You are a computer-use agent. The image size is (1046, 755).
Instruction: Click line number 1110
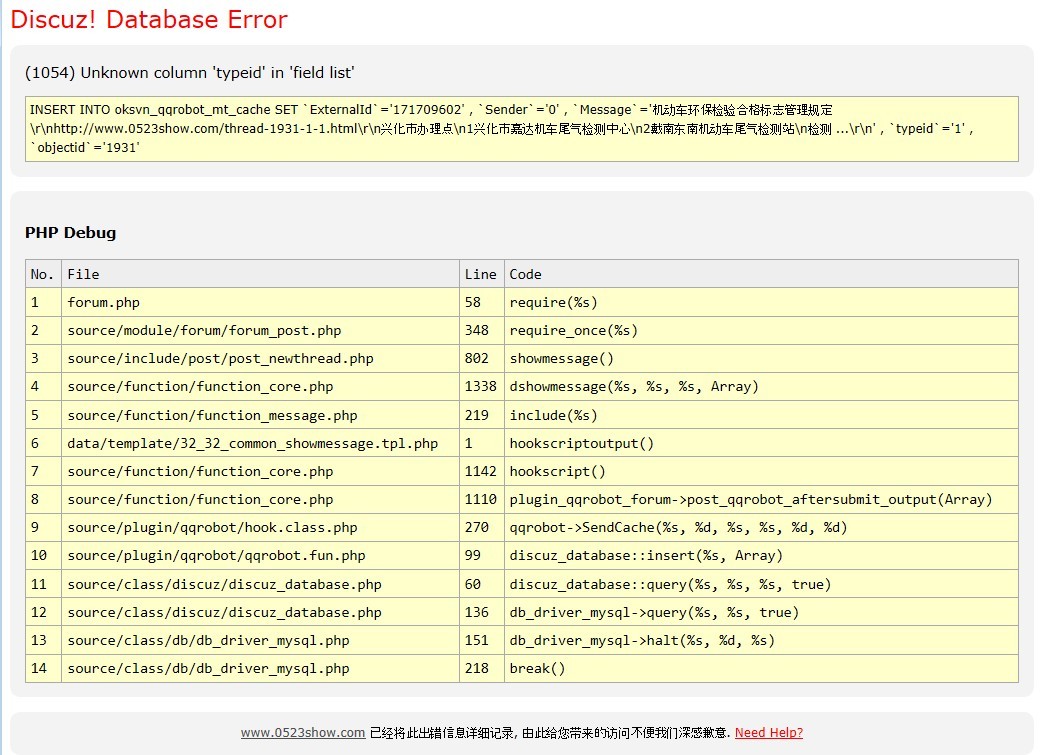(482, 499)
